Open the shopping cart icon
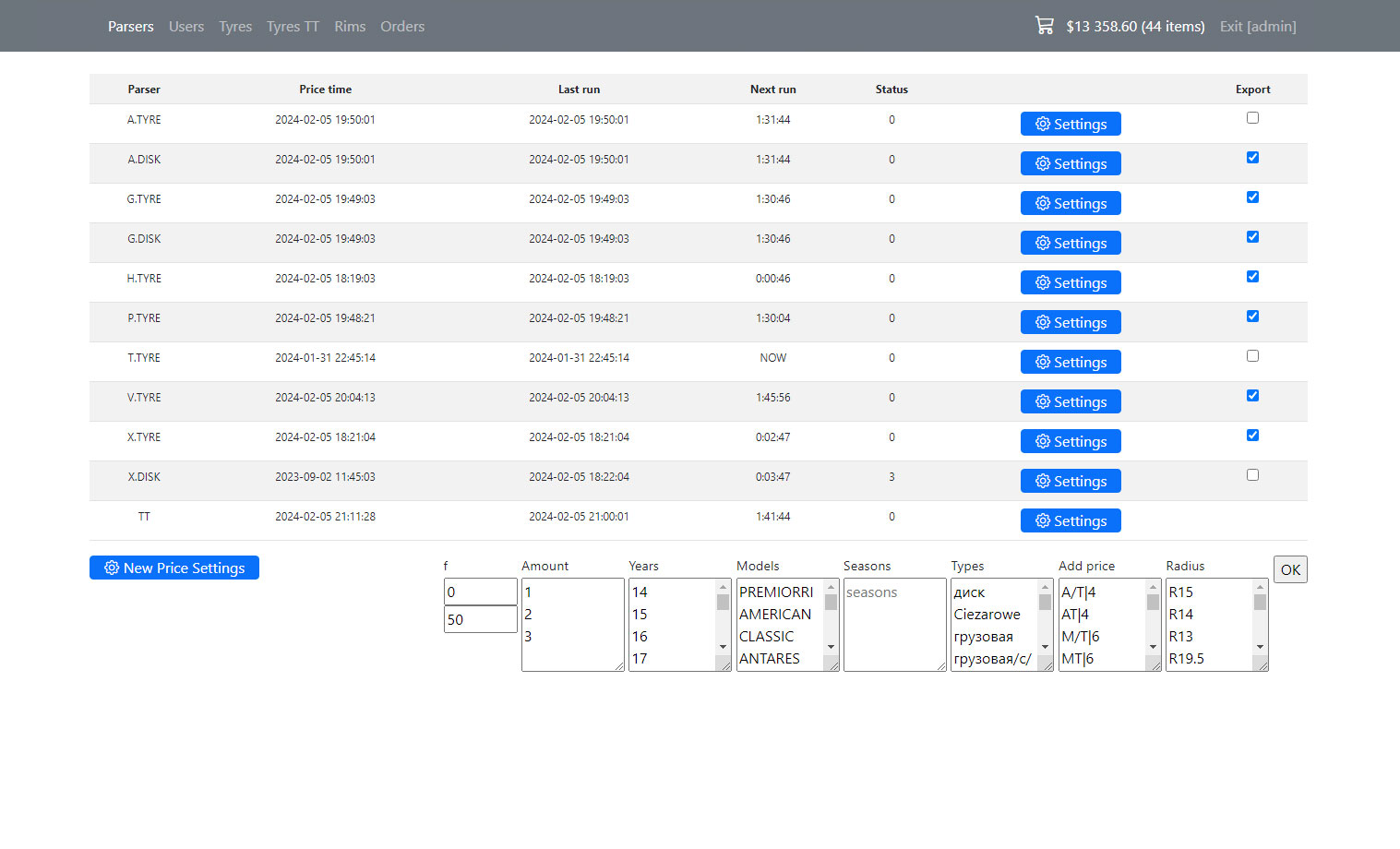 pyautogui.click(x=1044, y=26)
